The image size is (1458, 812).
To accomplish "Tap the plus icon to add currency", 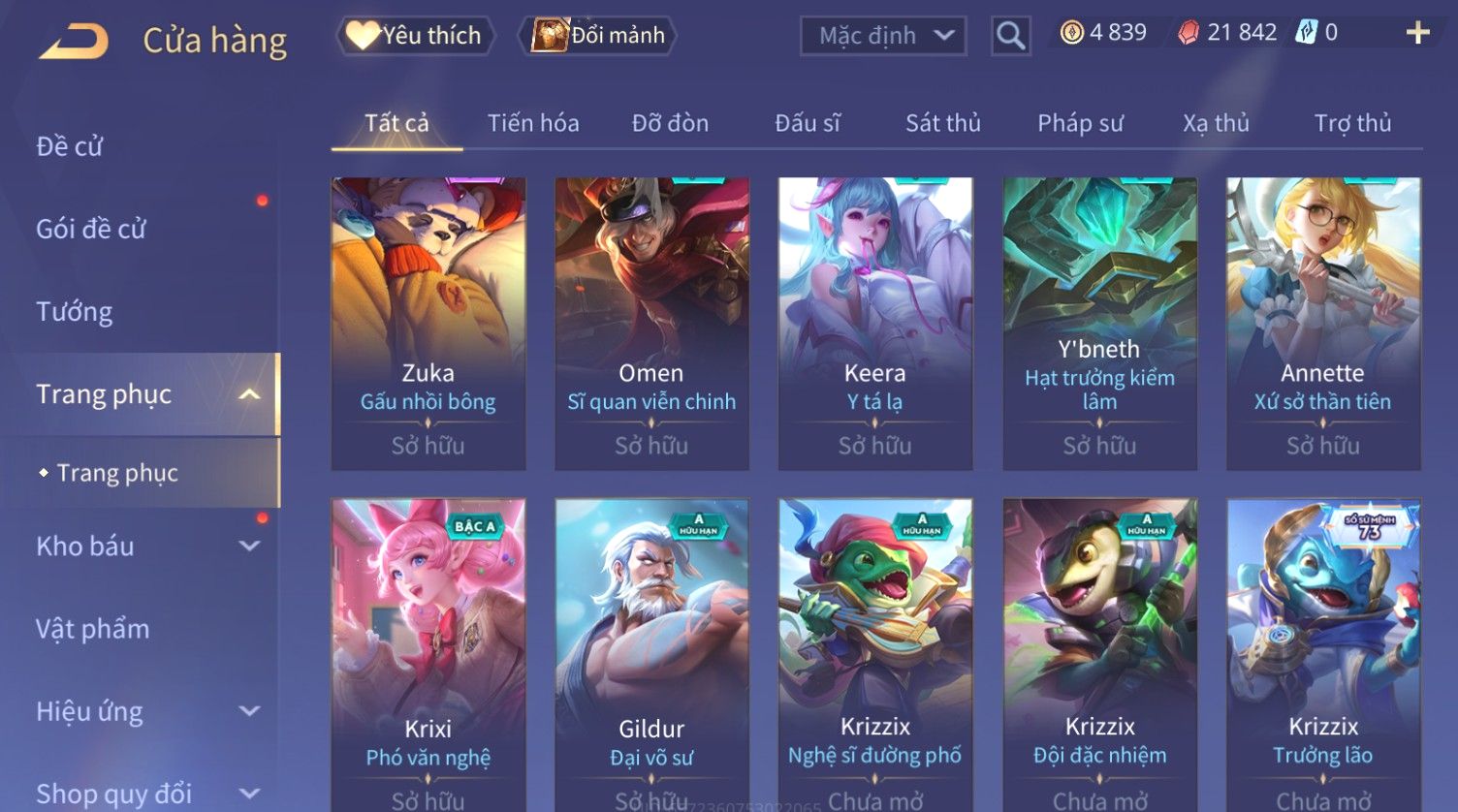I will [x=1417, y=33].
